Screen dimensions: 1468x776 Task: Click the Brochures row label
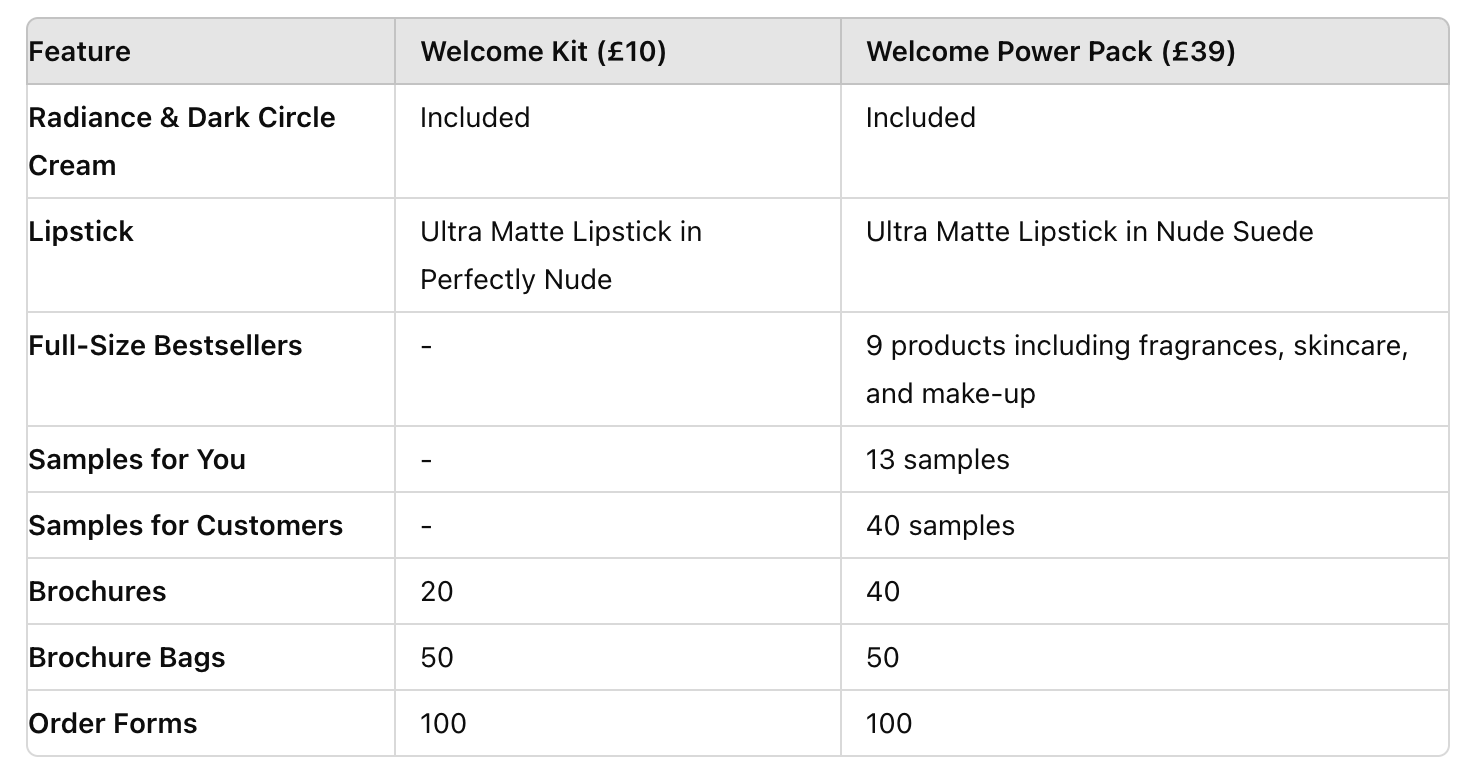(98, 592)
